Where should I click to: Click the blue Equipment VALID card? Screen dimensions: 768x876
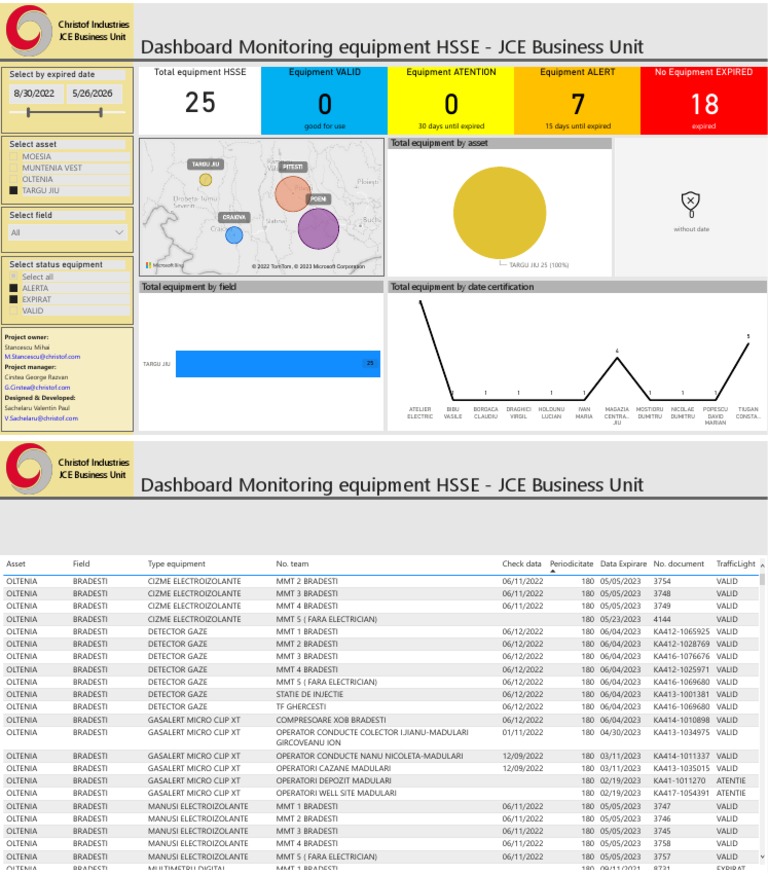(x=325, y=101)
